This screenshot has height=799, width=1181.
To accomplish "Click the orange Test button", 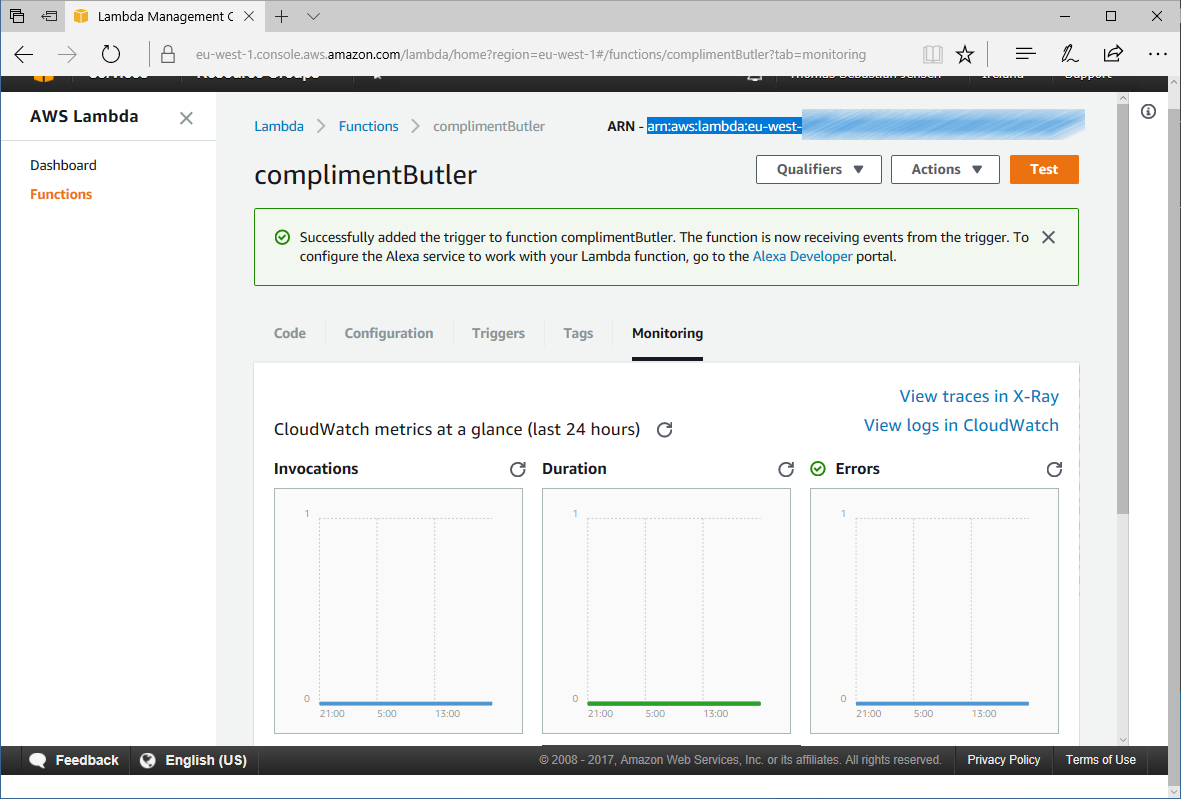I will [x=1044, y=170].
